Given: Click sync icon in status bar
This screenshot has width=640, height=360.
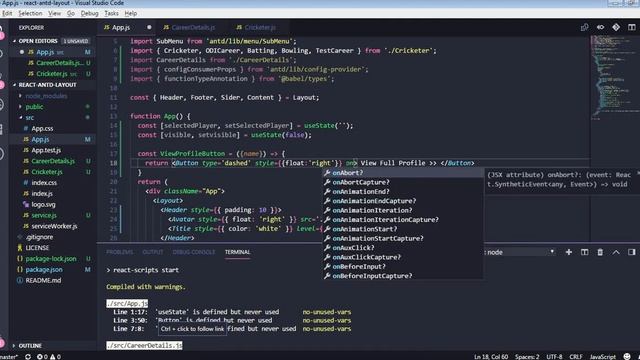Looking at the screenshot, I should 28,357.
